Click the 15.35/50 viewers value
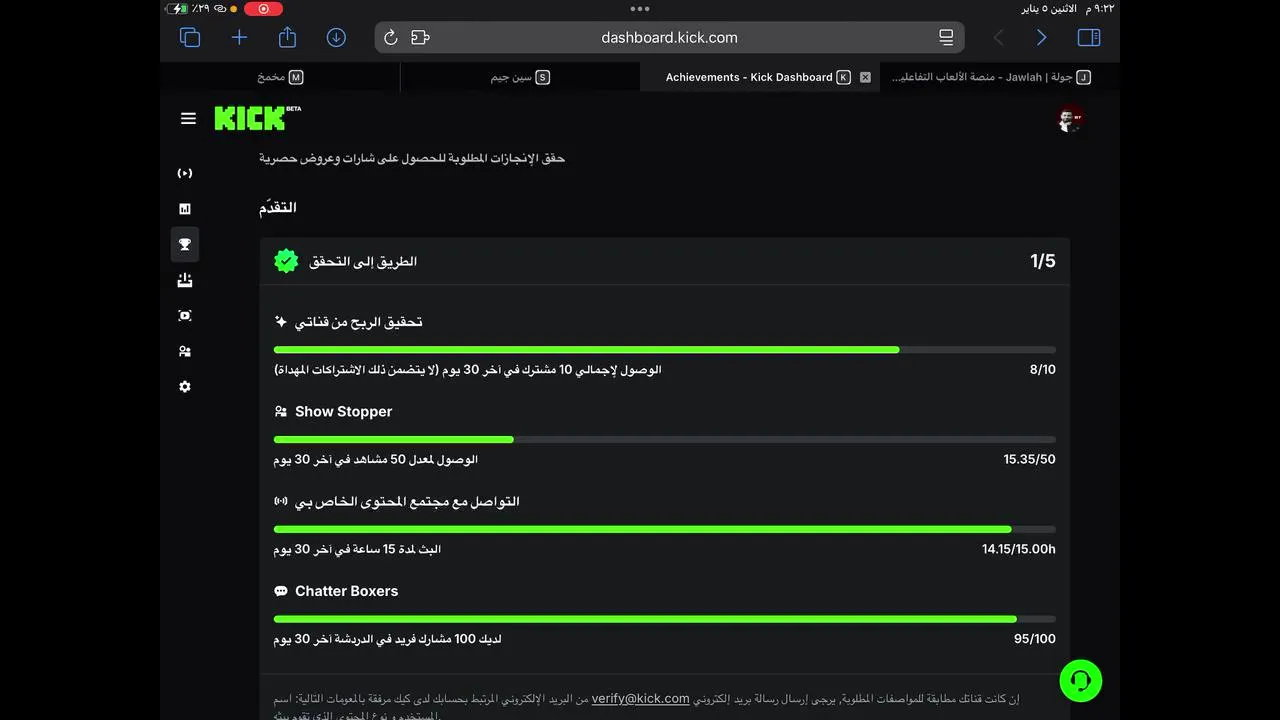 [x=1029, y=459]
